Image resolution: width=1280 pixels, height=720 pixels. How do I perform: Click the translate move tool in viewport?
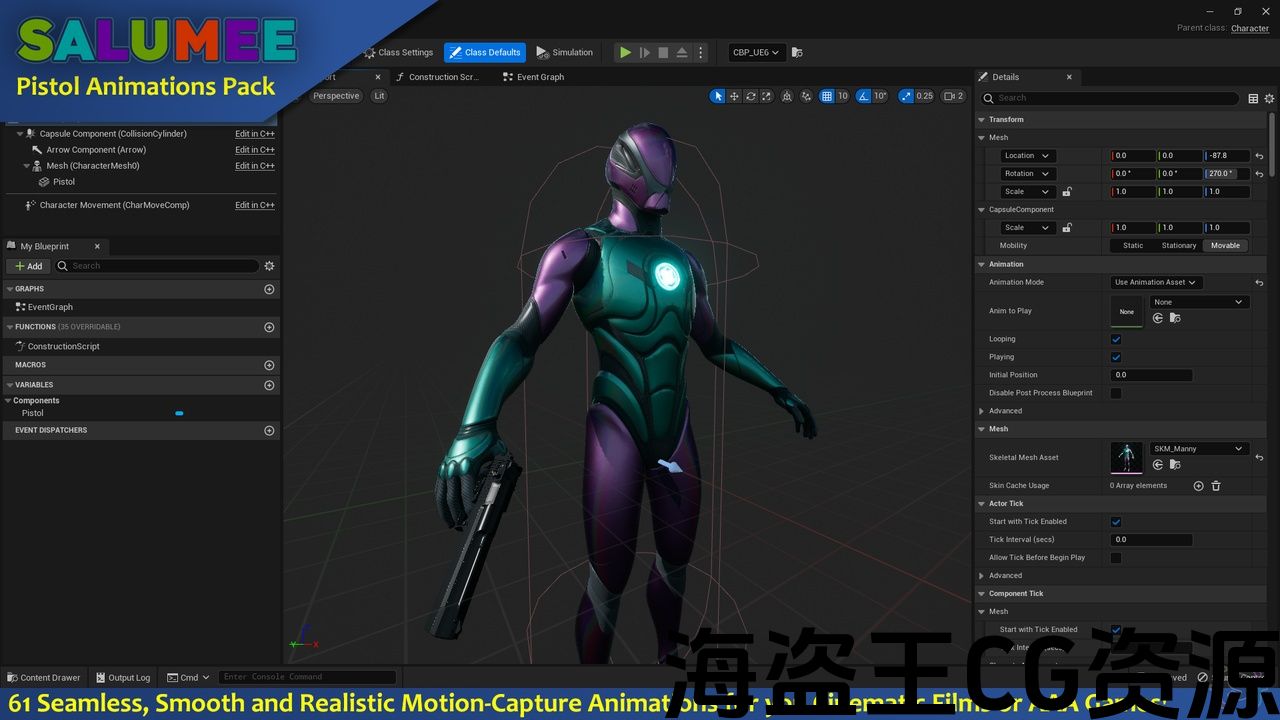point(734,96)
